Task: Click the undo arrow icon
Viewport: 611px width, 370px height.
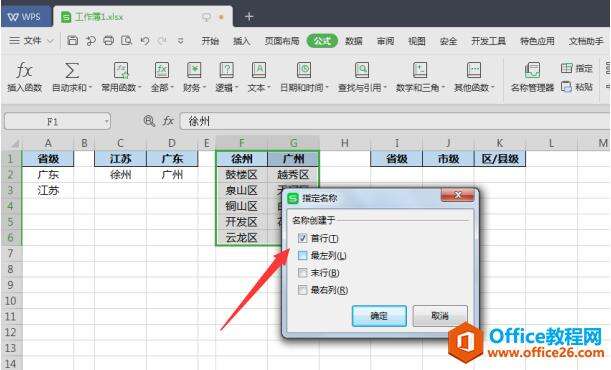Action: pyautogui.click(x=145, y=40)
